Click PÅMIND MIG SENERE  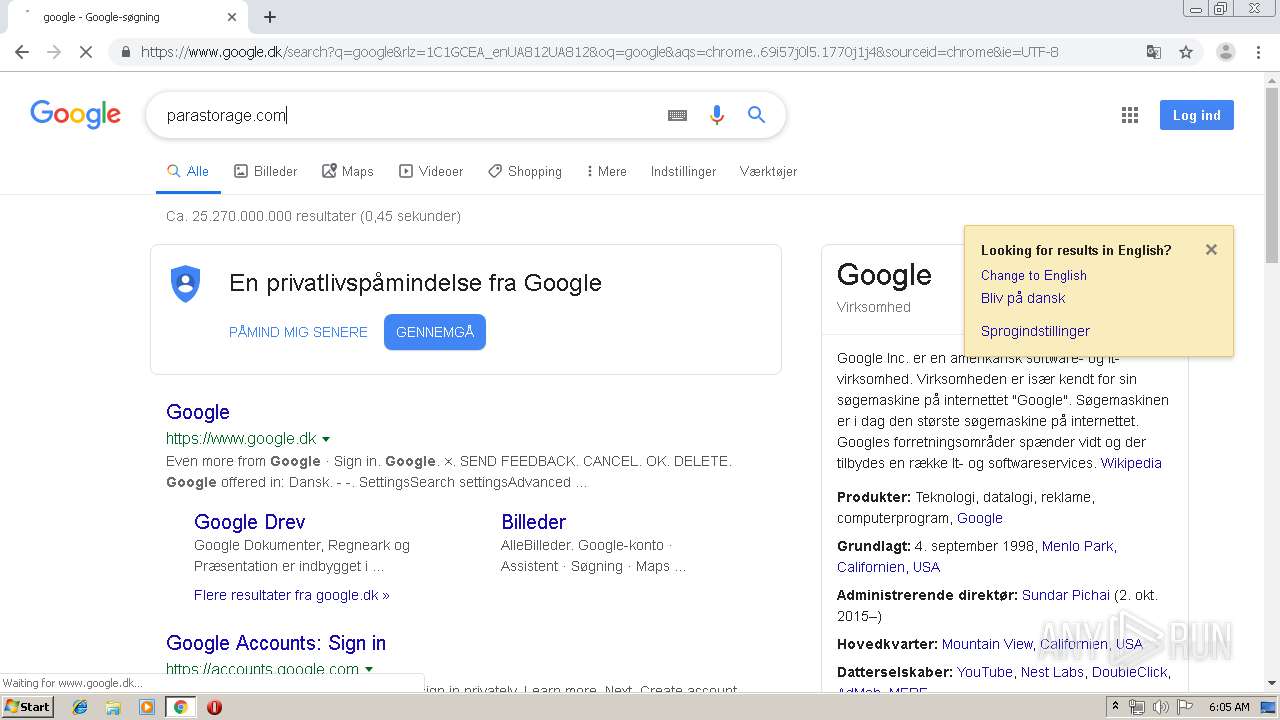coord(298,332)
